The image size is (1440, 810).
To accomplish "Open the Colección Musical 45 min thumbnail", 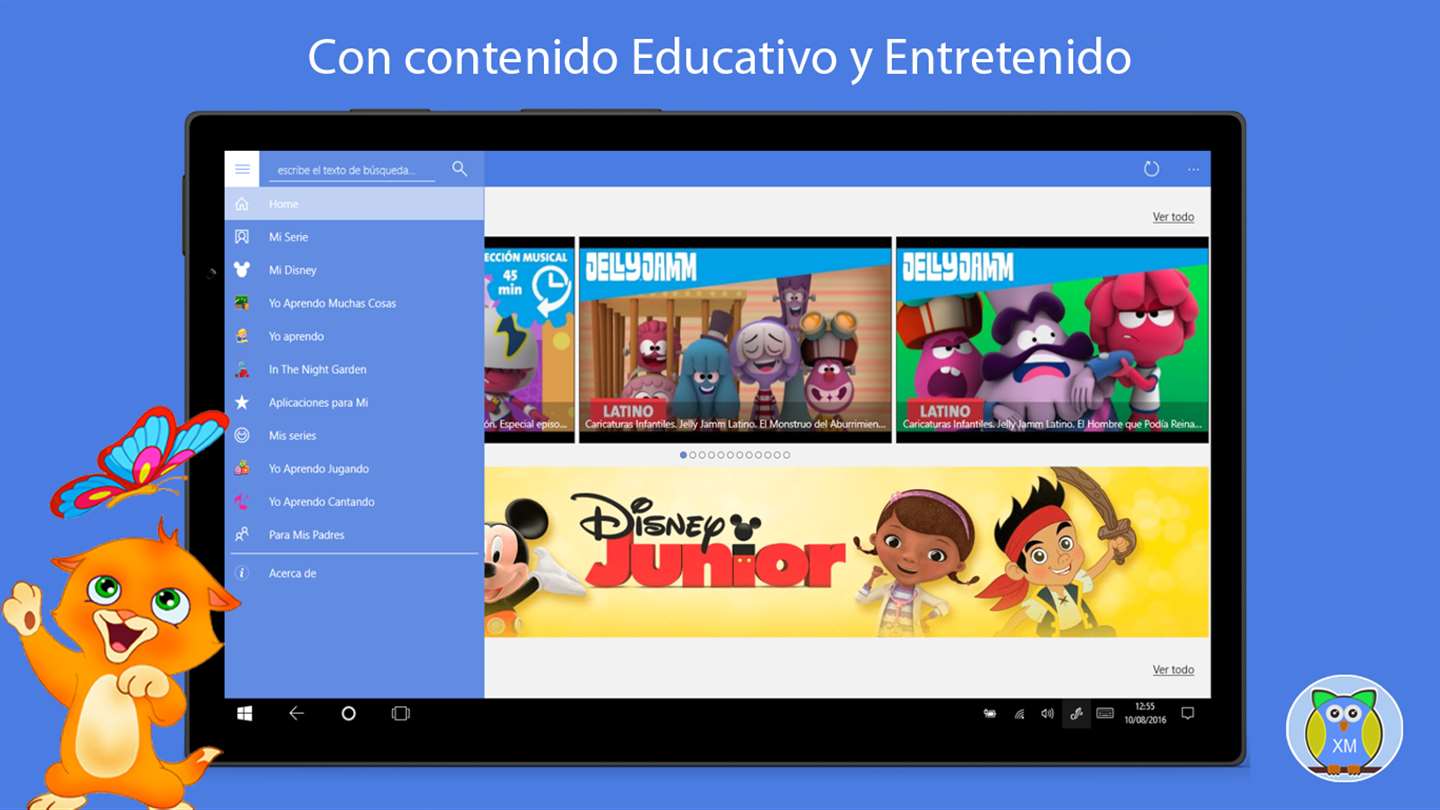I will (530, 340).
